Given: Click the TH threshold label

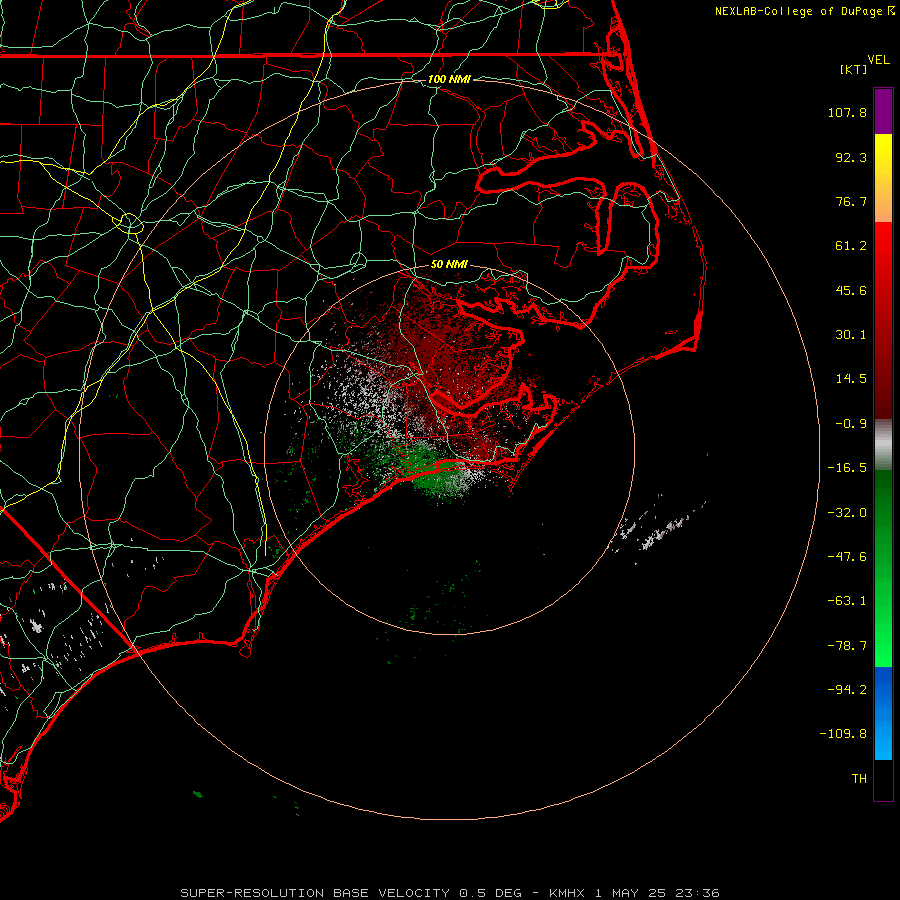Looking at the screenshot, I should click(859, 778).
